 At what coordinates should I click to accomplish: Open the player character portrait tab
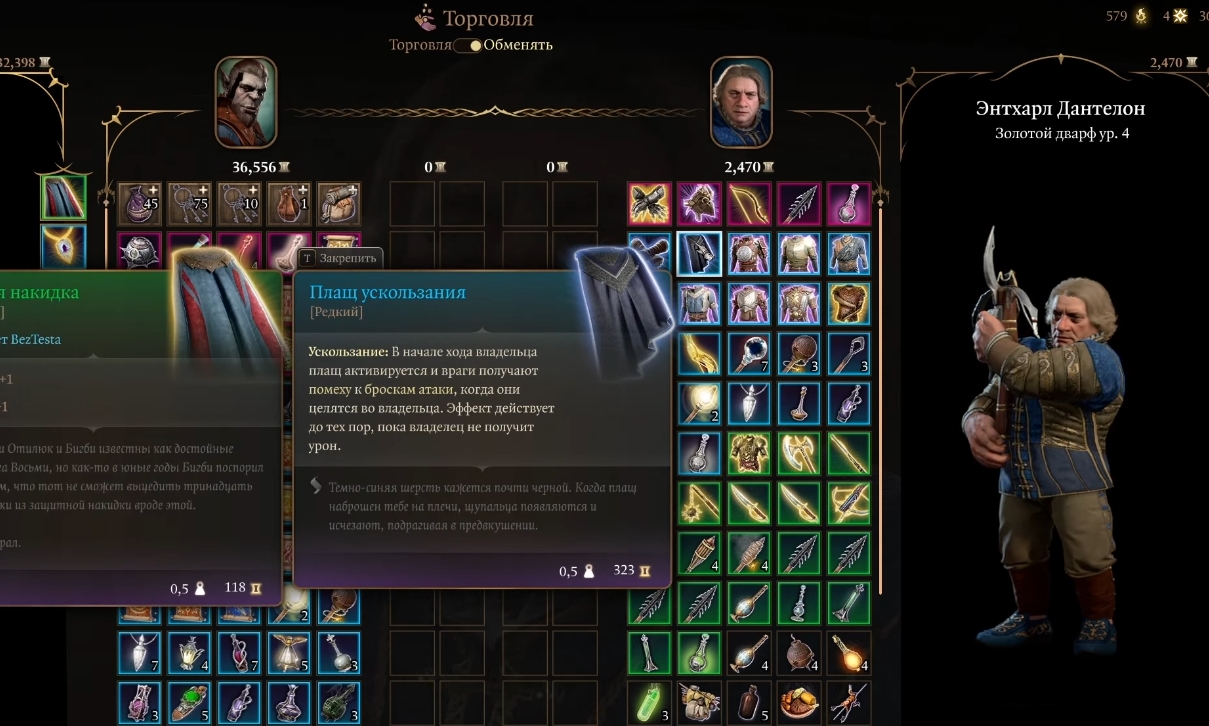click(x=245, y=102)
